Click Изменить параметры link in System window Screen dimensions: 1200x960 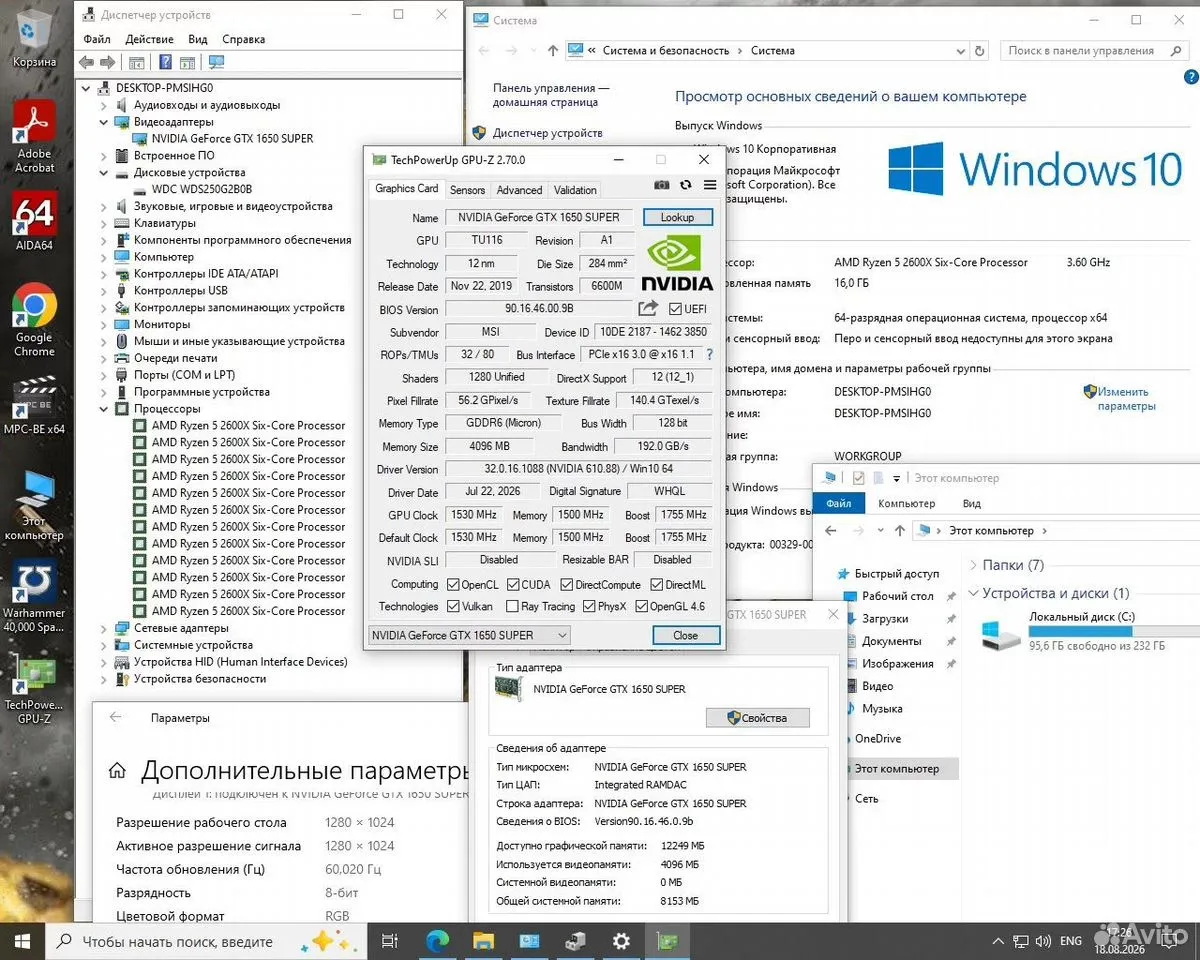tap(1126, 399)
